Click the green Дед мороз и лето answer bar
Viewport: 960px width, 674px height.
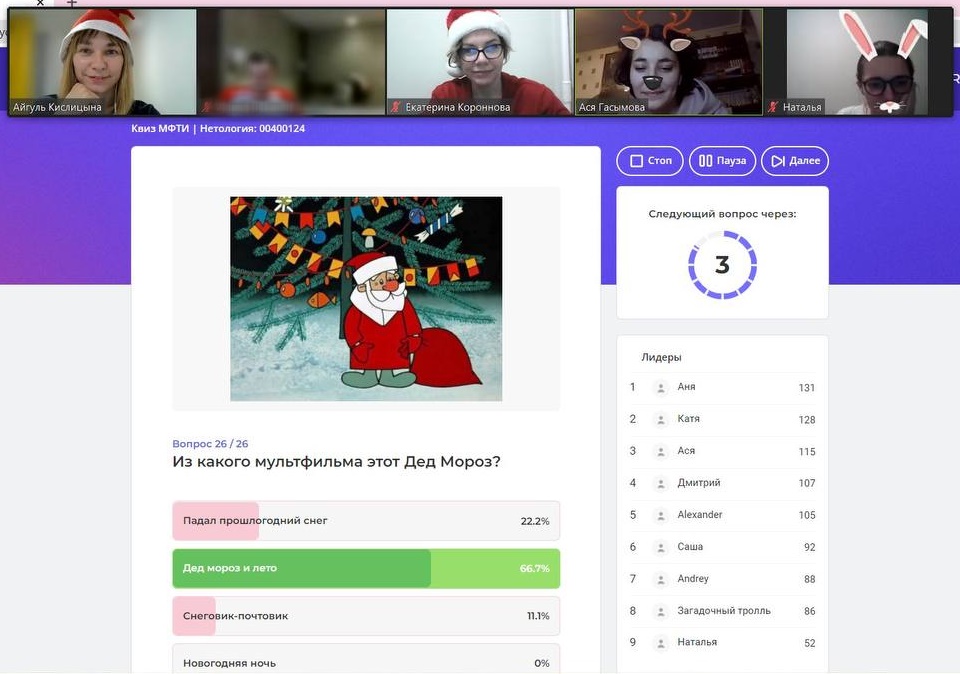point(366,567)
